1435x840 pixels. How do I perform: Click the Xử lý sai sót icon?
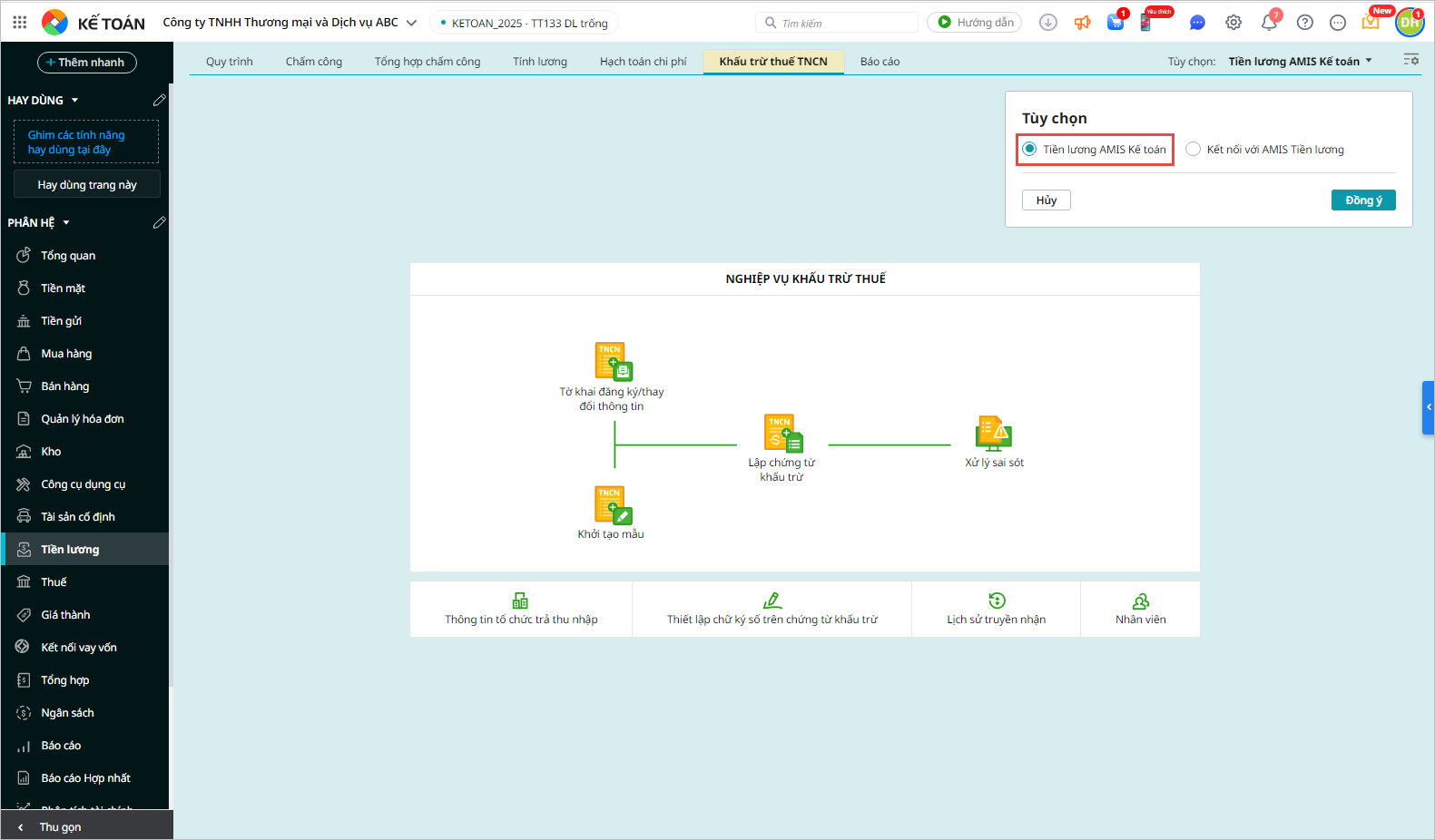pyautogui.click(x=993, y=434)
